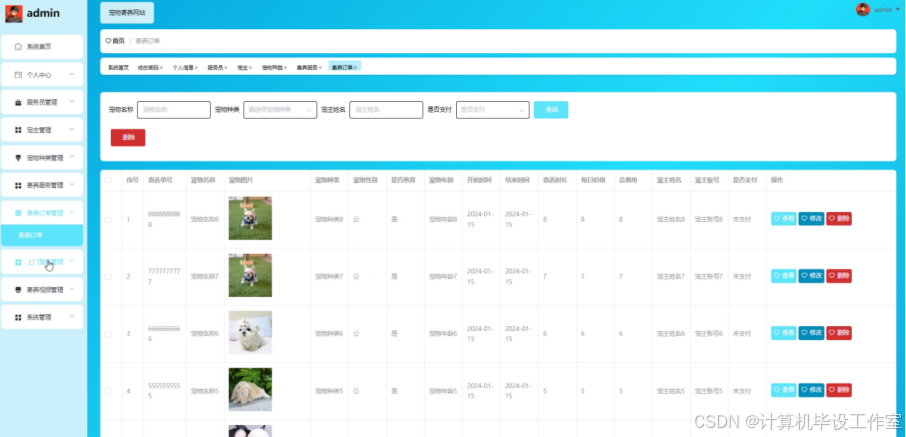Open the 宠物寄养网站 header tab

click(127, 12)
